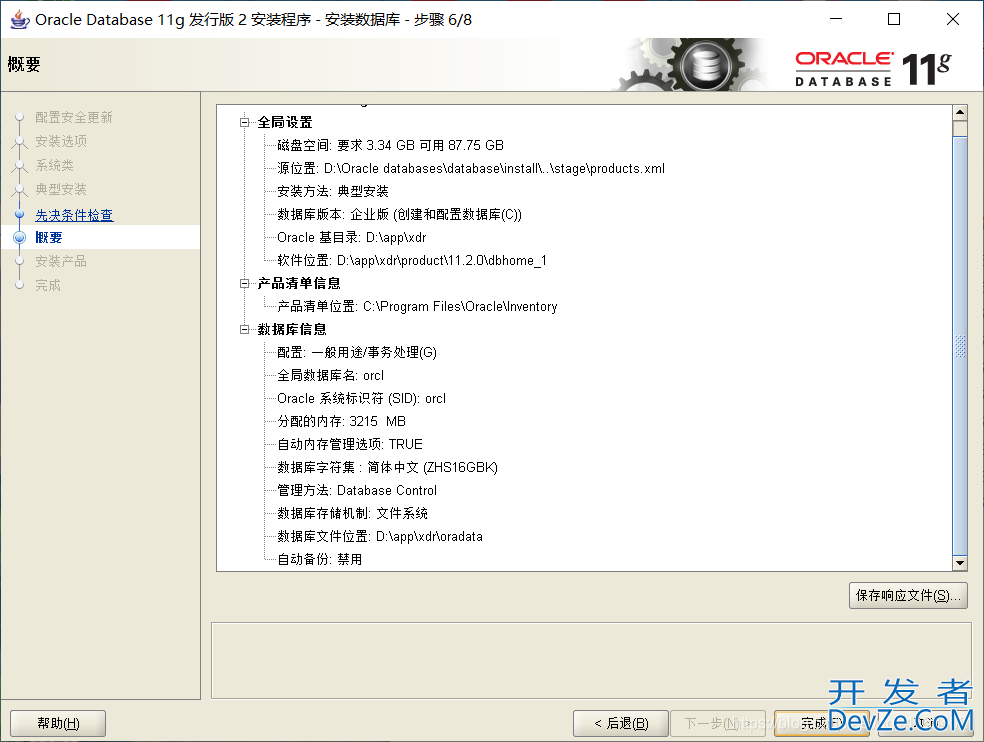Select the 典型安装 step
The width and height of the screenshot is (984, 742).
tap(61, 189)
